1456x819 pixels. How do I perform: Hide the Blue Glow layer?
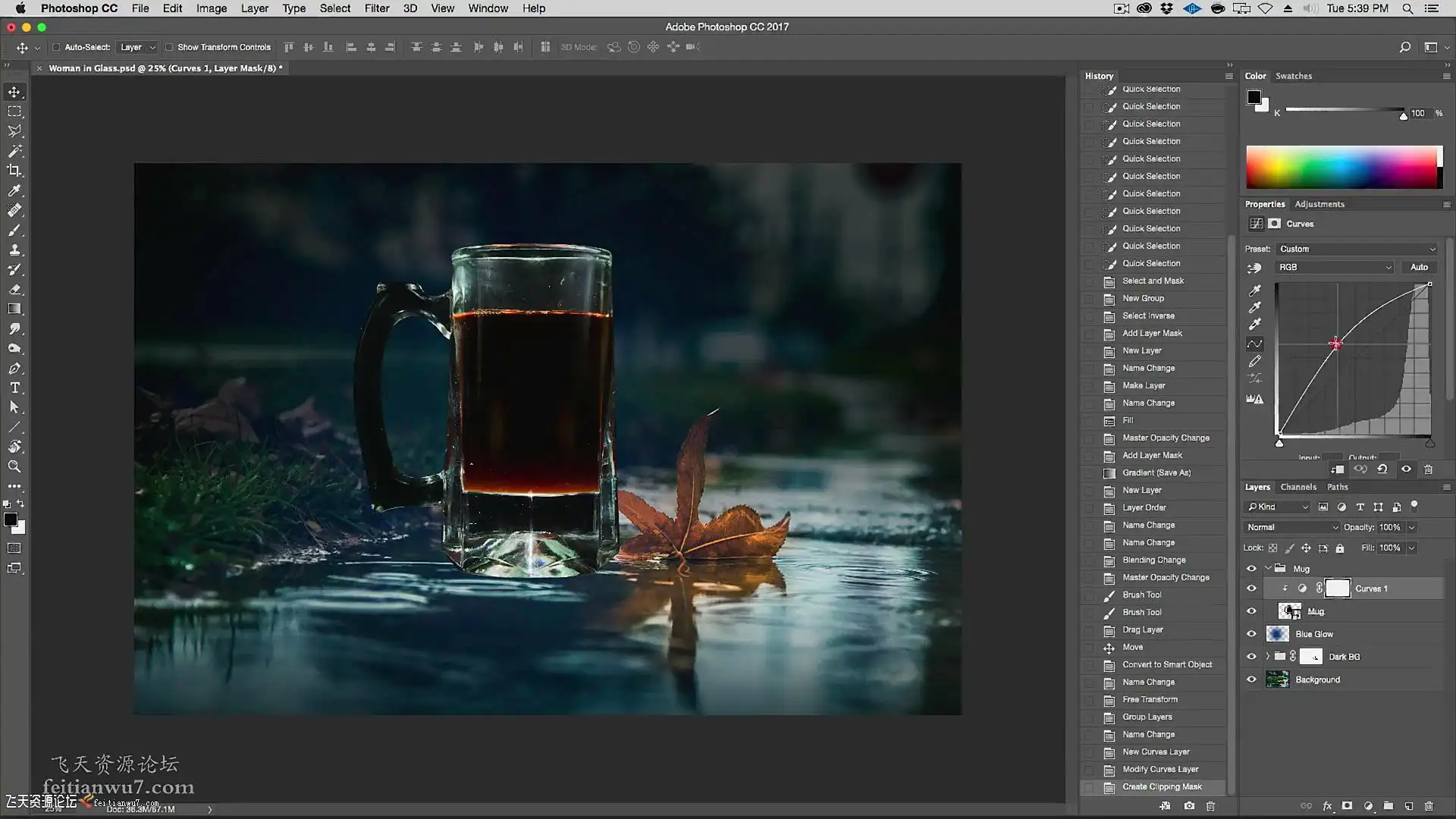(1251, 634)
